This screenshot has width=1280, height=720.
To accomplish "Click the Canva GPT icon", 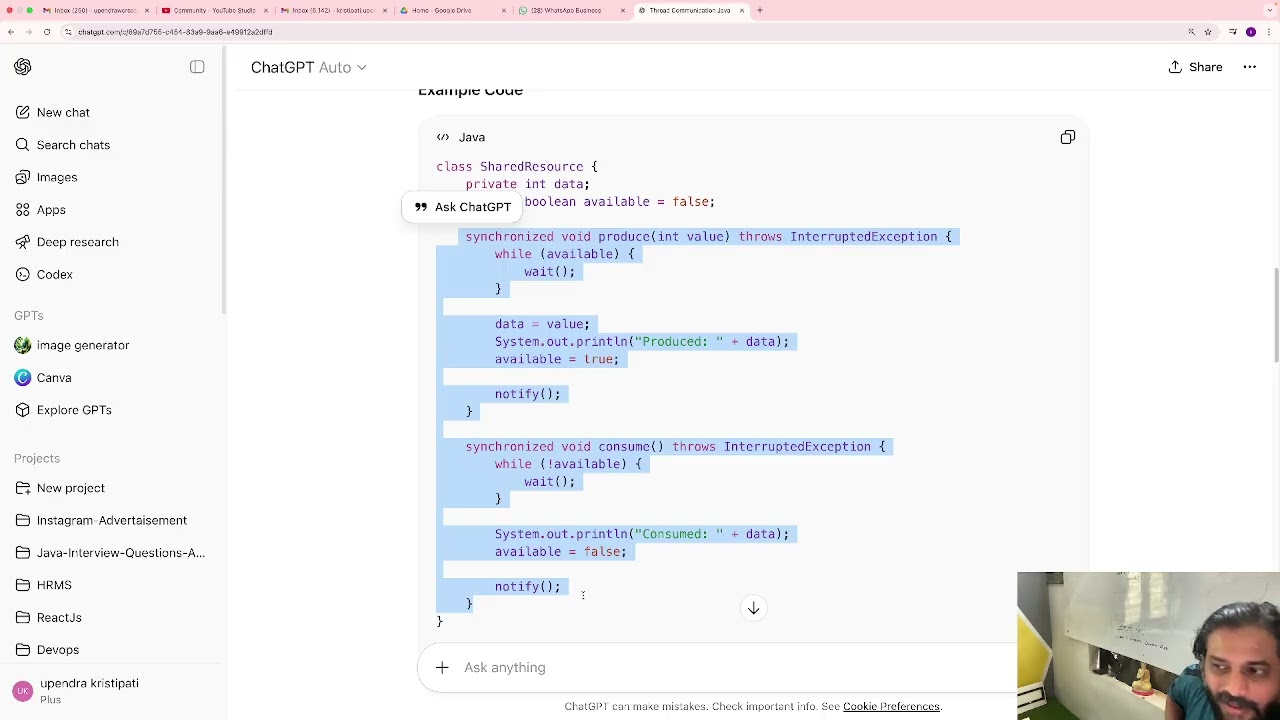I will 23,378.
